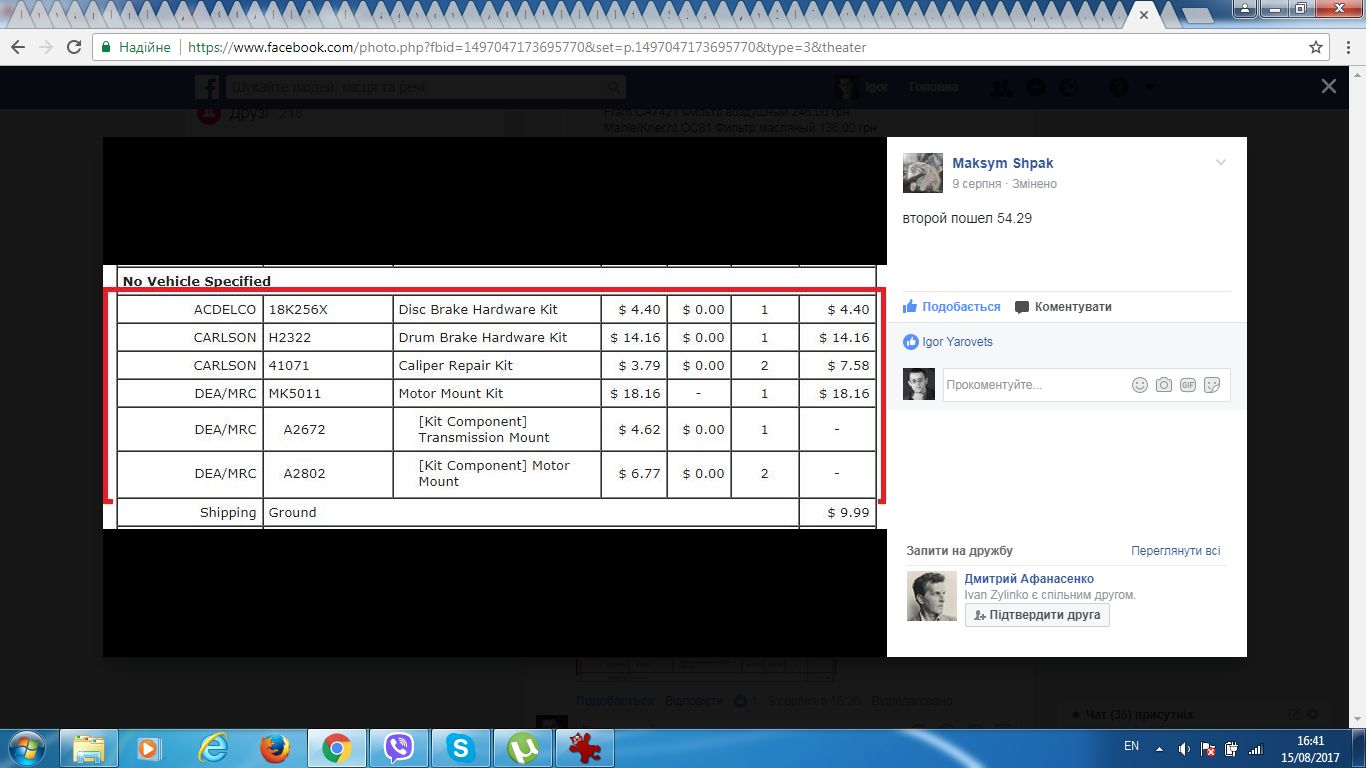Click 'Drum Brake Hardware Kit' text
This screenshot has height=768, width=1366.
pyautogui.click(x=483, y=338)
